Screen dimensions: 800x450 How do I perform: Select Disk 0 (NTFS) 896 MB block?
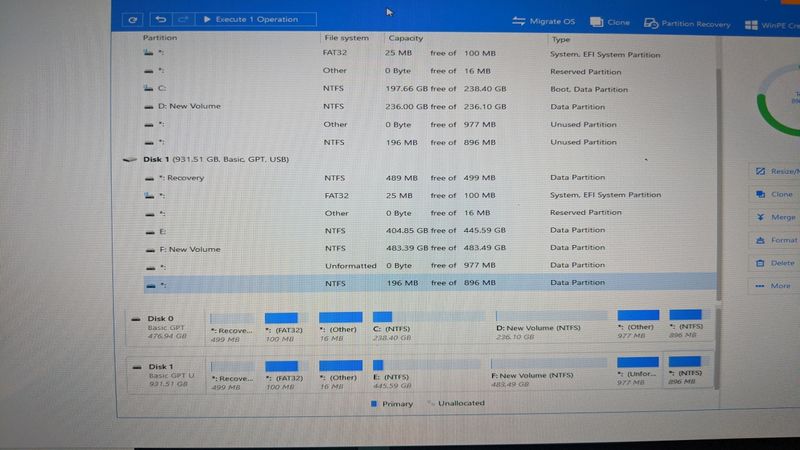[x=687, y=324]
